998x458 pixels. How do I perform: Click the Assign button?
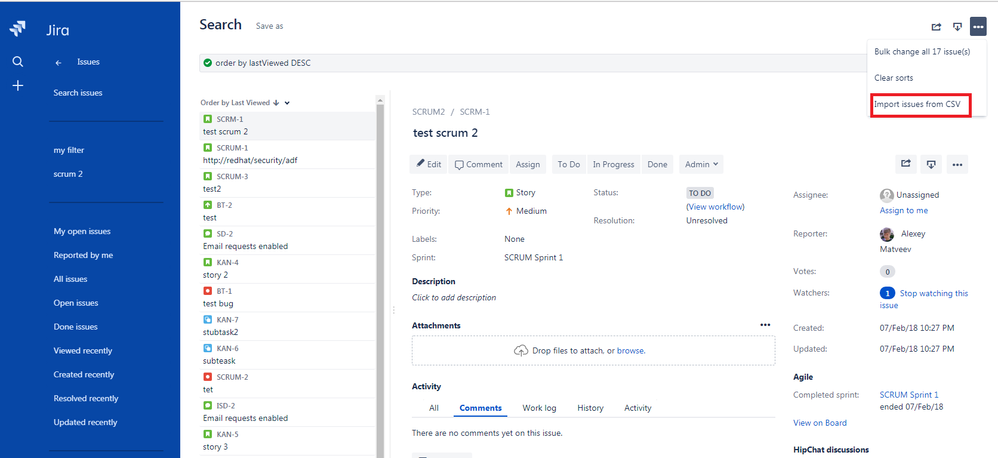pos(528,164)
